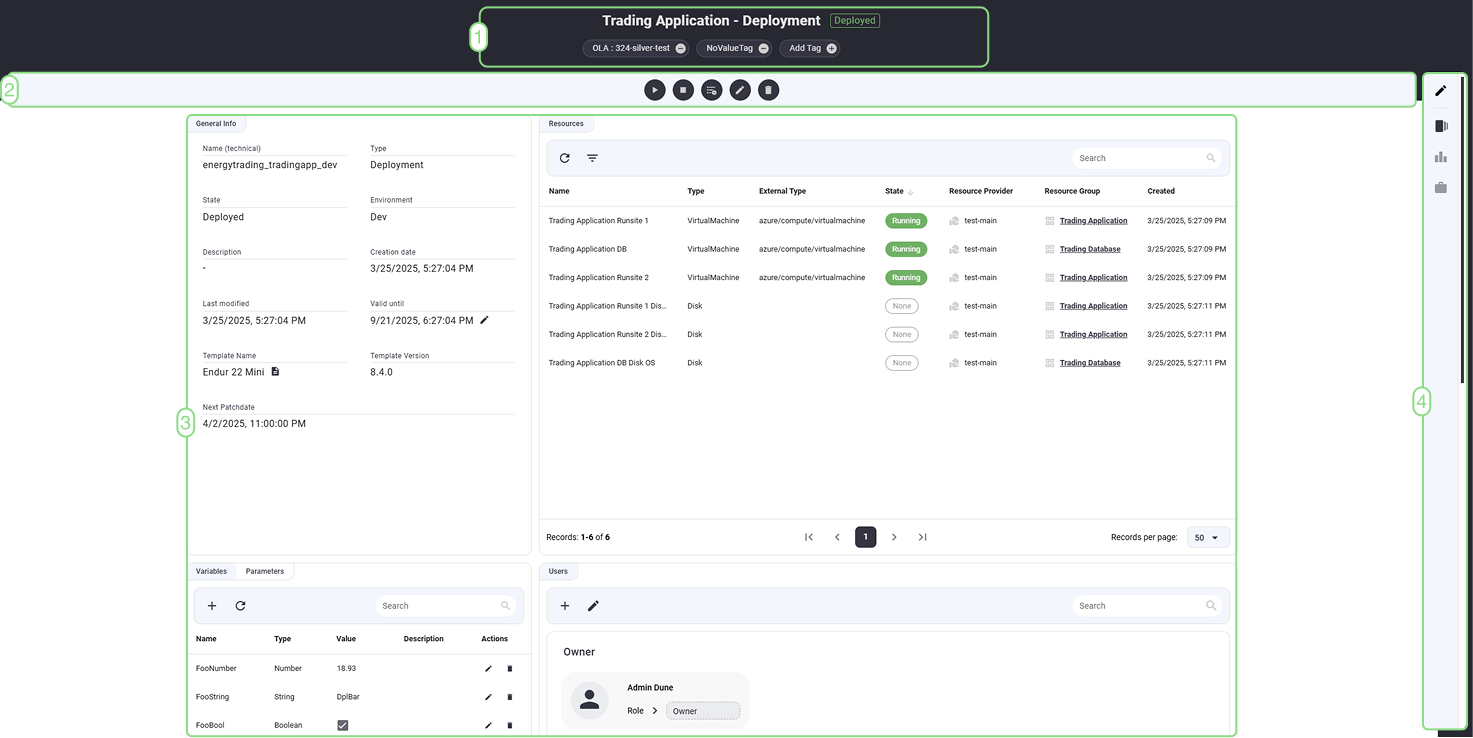Edit the Valid until date with the pencil icon
The height and width of the screenshot is (738, 1473).
tap(484, 320)
